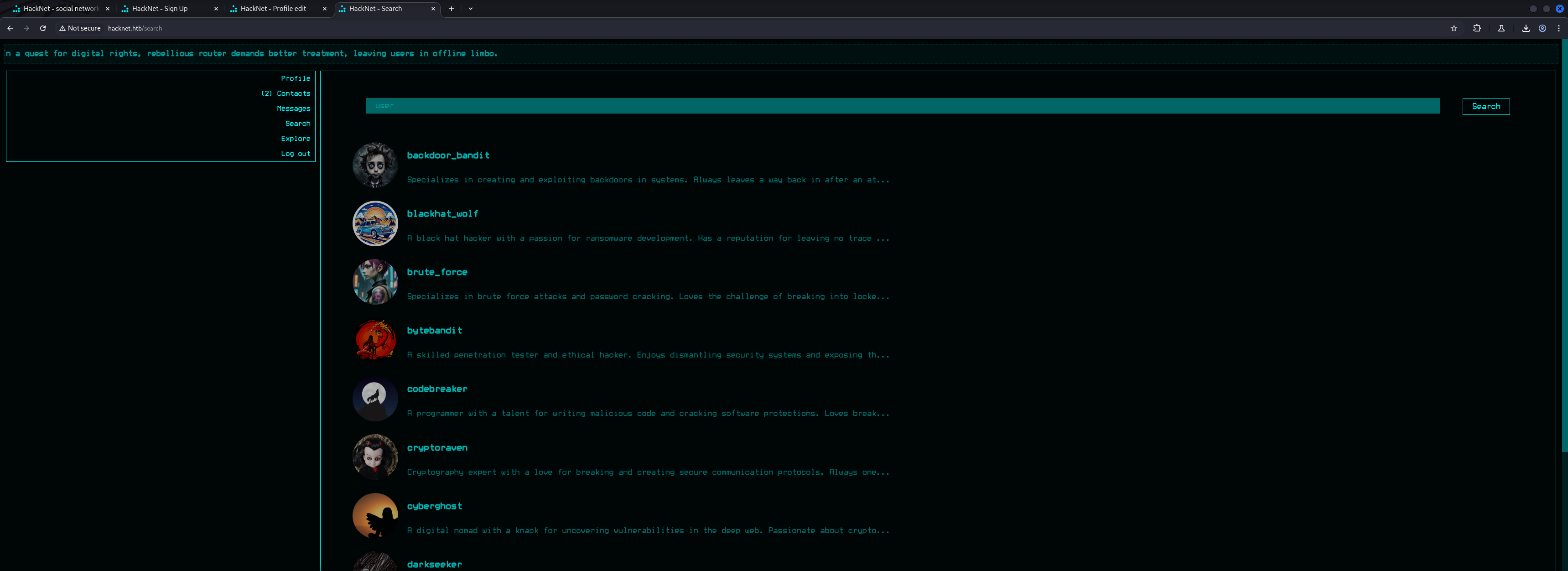
Task: Click the page vertical scrollbar
Action: 1564,244
